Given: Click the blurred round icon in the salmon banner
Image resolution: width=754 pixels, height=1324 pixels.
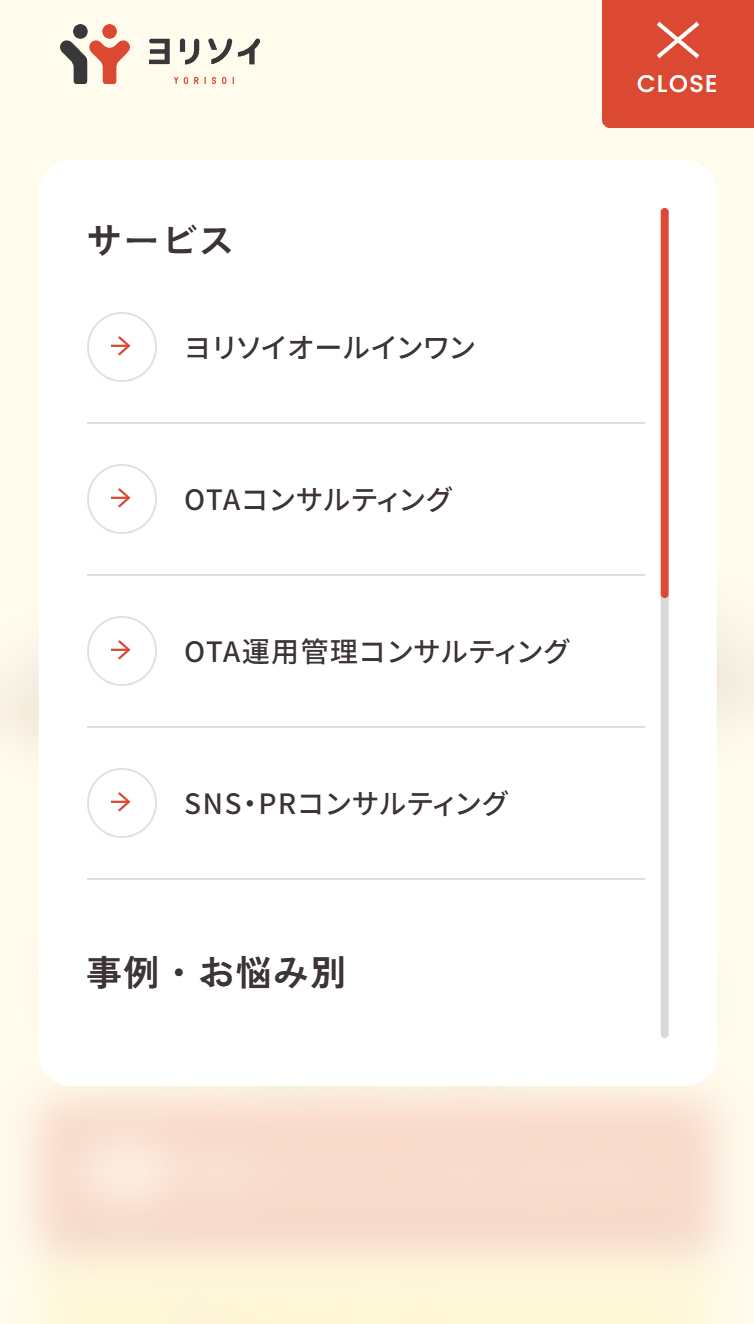Looking at the screenshot, I should [x=122, y=1168].
